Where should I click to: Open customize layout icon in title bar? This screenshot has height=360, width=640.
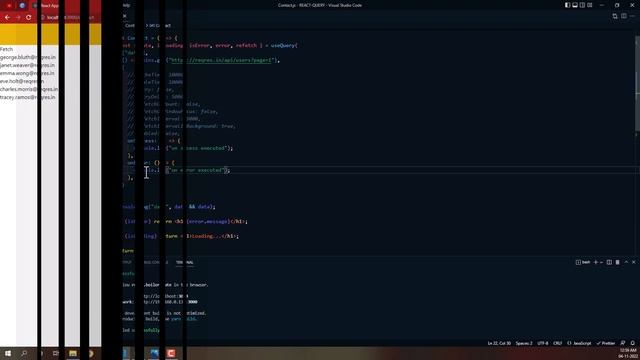[590, 5]
